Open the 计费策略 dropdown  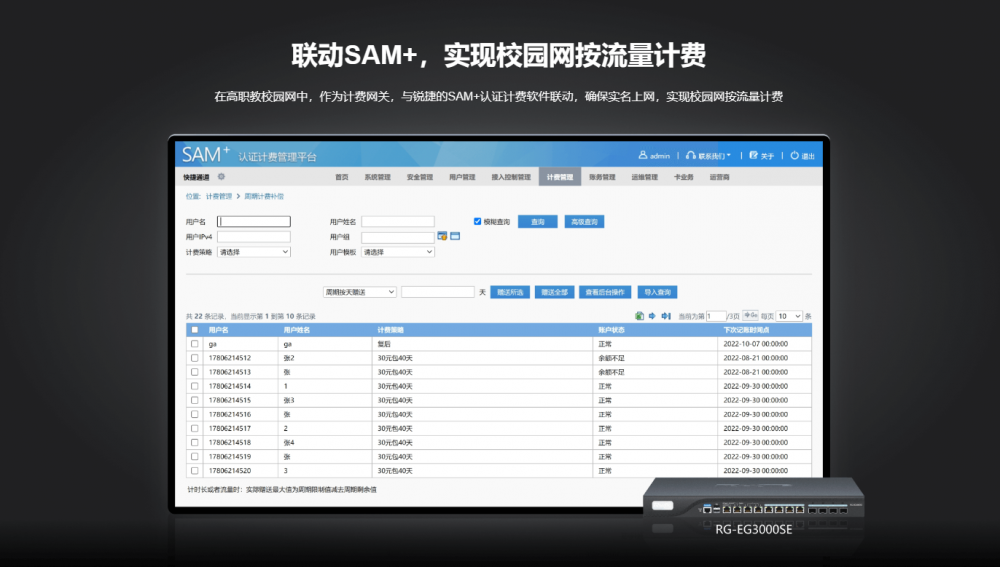click(x=254, y=252)
